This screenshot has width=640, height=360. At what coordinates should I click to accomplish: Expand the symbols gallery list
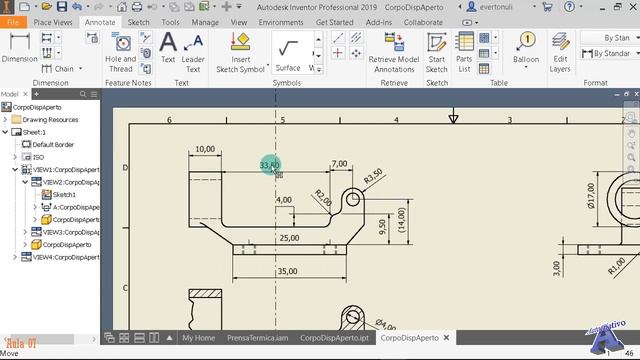pos(318,70)
